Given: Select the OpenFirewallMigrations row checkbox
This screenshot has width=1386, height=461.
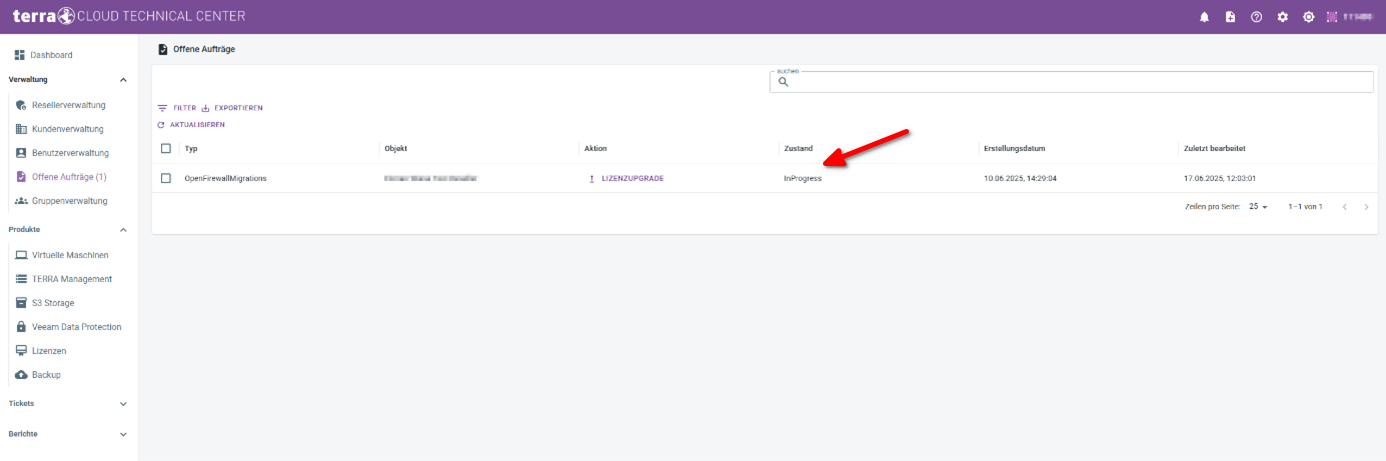Looking at the screenshot, I should click(166, 178).
